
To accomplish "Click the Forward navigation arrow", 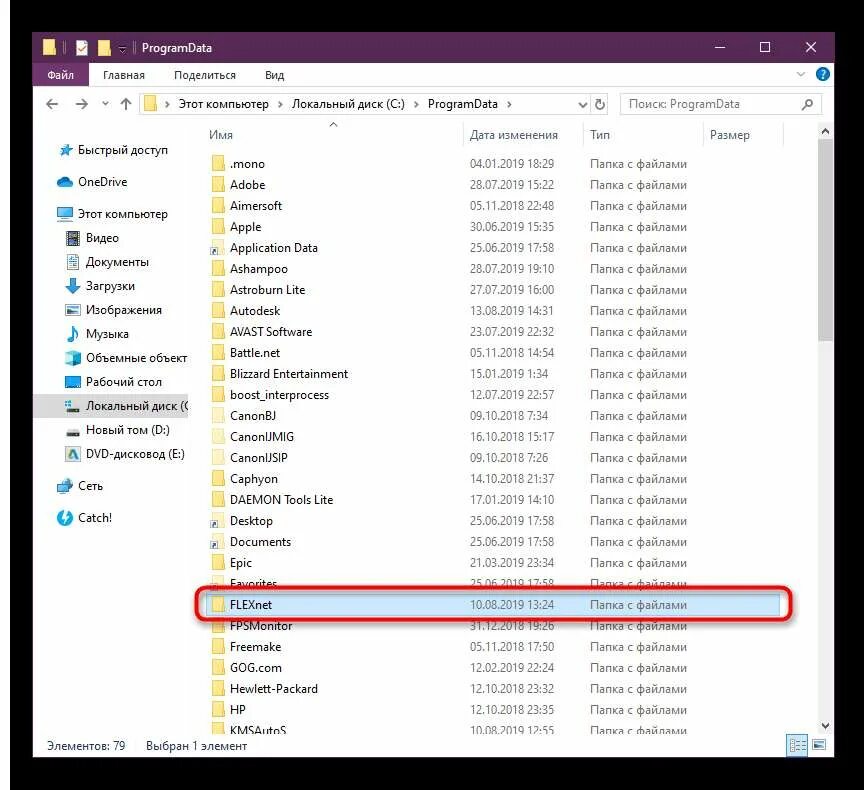I will tap(82, 104).
